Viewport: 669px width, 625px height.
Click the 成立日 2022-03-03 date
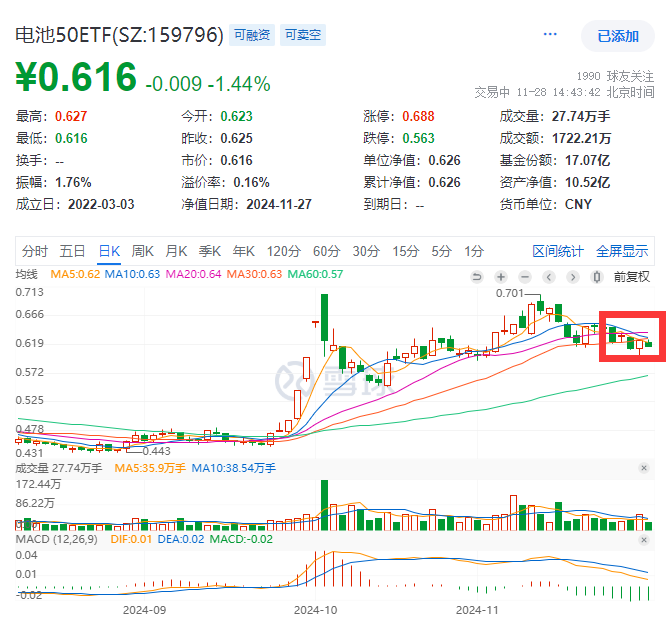[101, 205]
